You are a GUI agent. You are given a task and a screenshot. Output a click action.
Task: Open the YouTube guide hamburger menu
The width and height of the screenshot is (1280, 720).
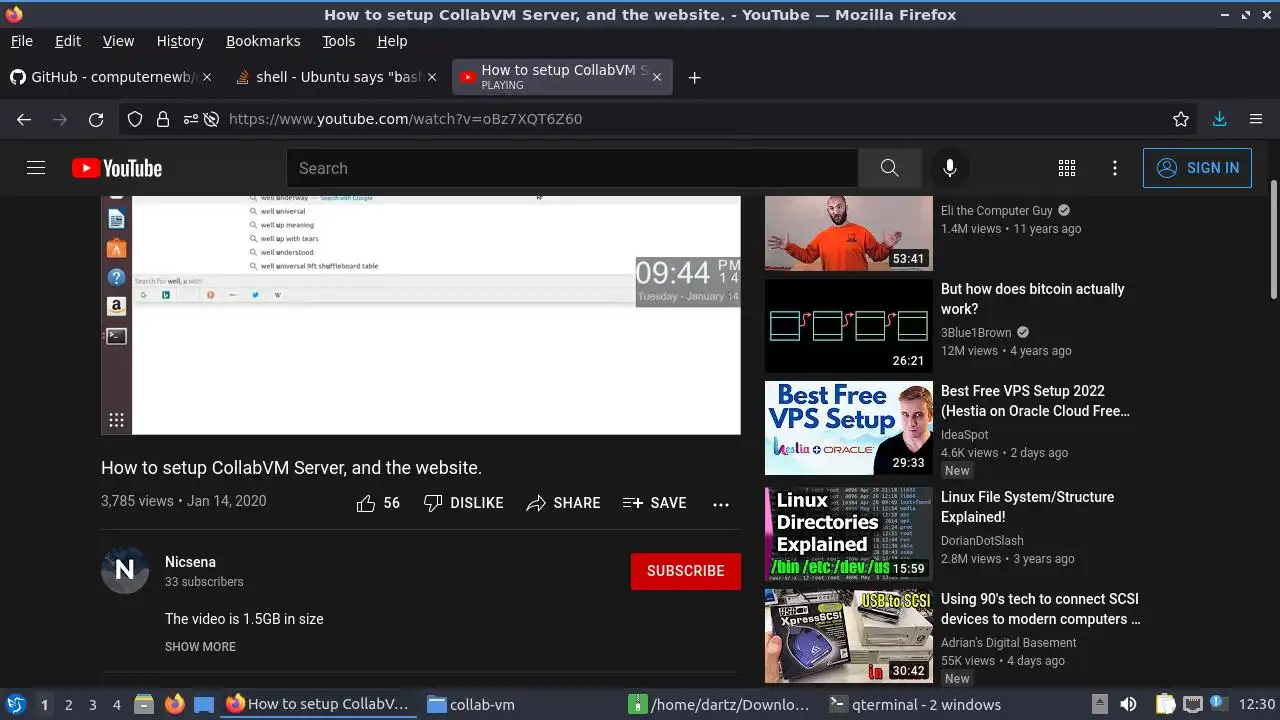tap(36, 168)
